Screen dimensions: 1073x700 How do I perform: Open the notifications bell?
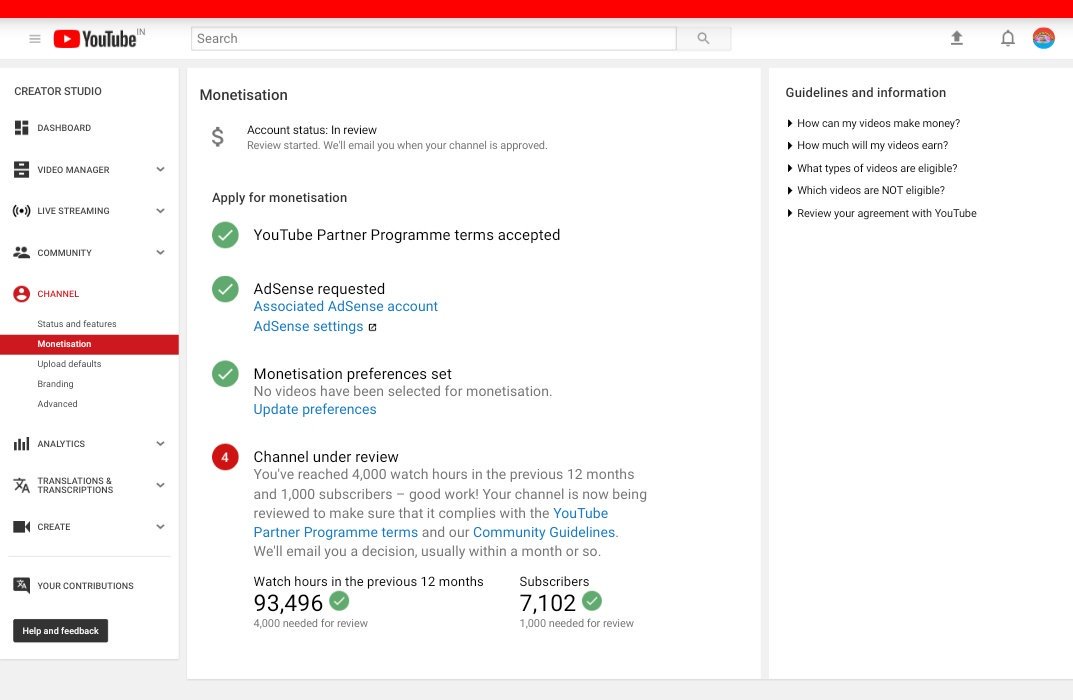[1007, 38]
